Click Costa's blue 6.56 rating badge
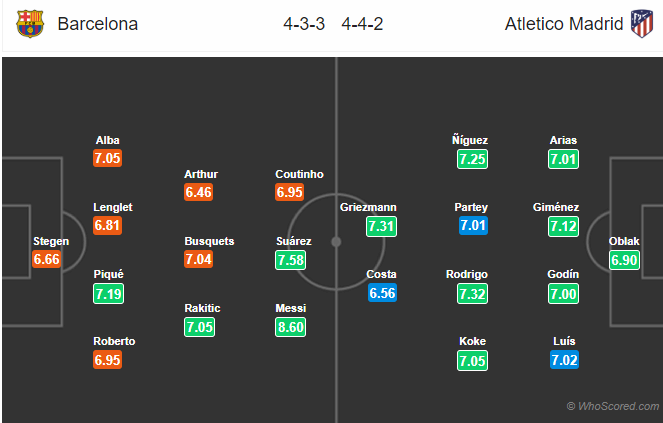The width and height of the screenshot is (663, 423). pyautogui.click(x=382, y=292)
